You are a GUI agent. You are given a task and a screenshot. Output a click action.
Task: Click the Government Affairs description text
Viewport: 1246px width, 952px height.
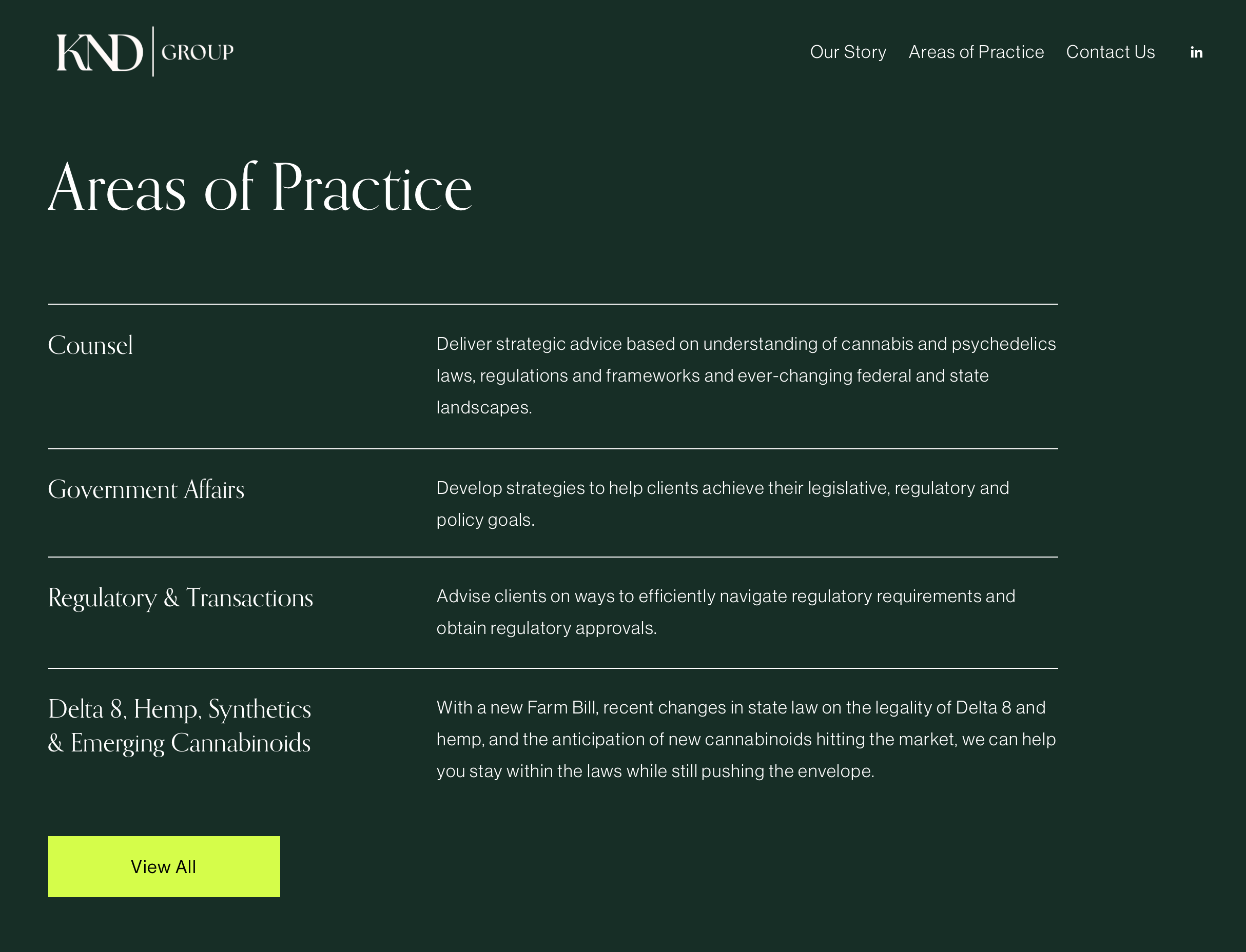(x=723, y=504)
